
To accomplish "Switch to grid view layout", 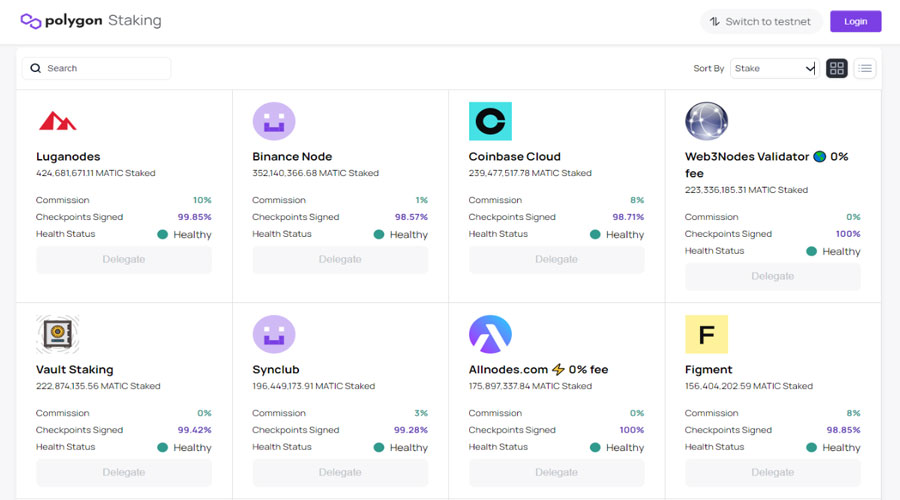I will point(837,68).
